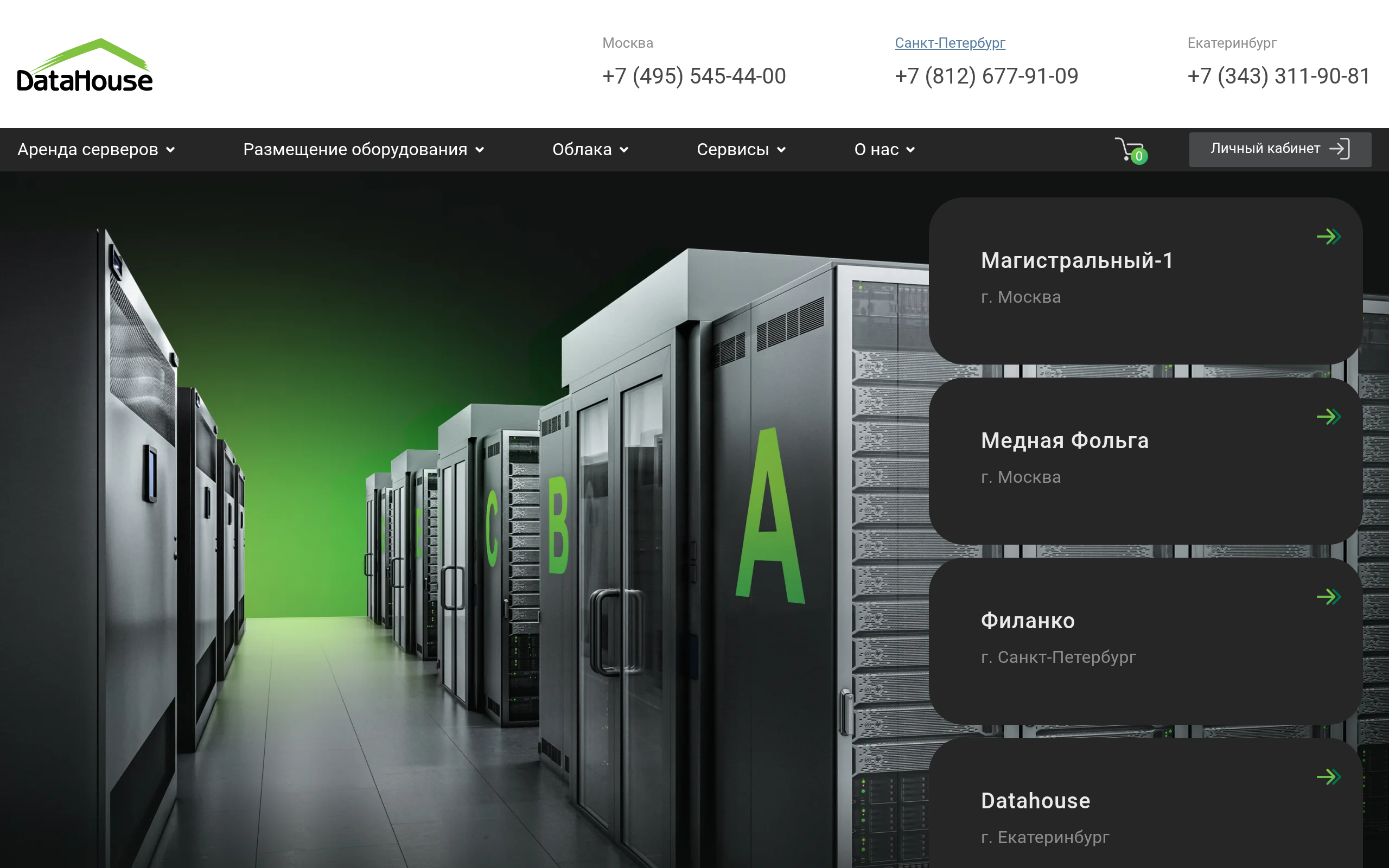1389x868 pixels.
Task: Click the arrow icon on Datahouse card
Action: 1329,777
